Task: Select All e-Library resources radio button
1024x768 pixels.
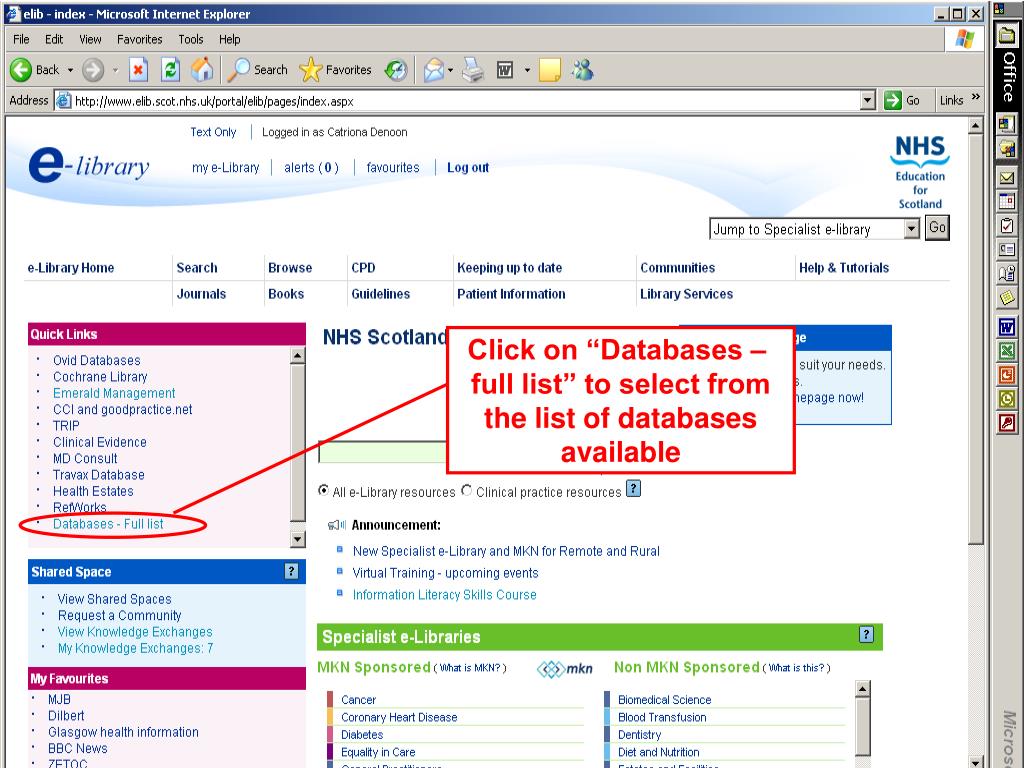Action: pyautogui.click(x=323, y=490)
